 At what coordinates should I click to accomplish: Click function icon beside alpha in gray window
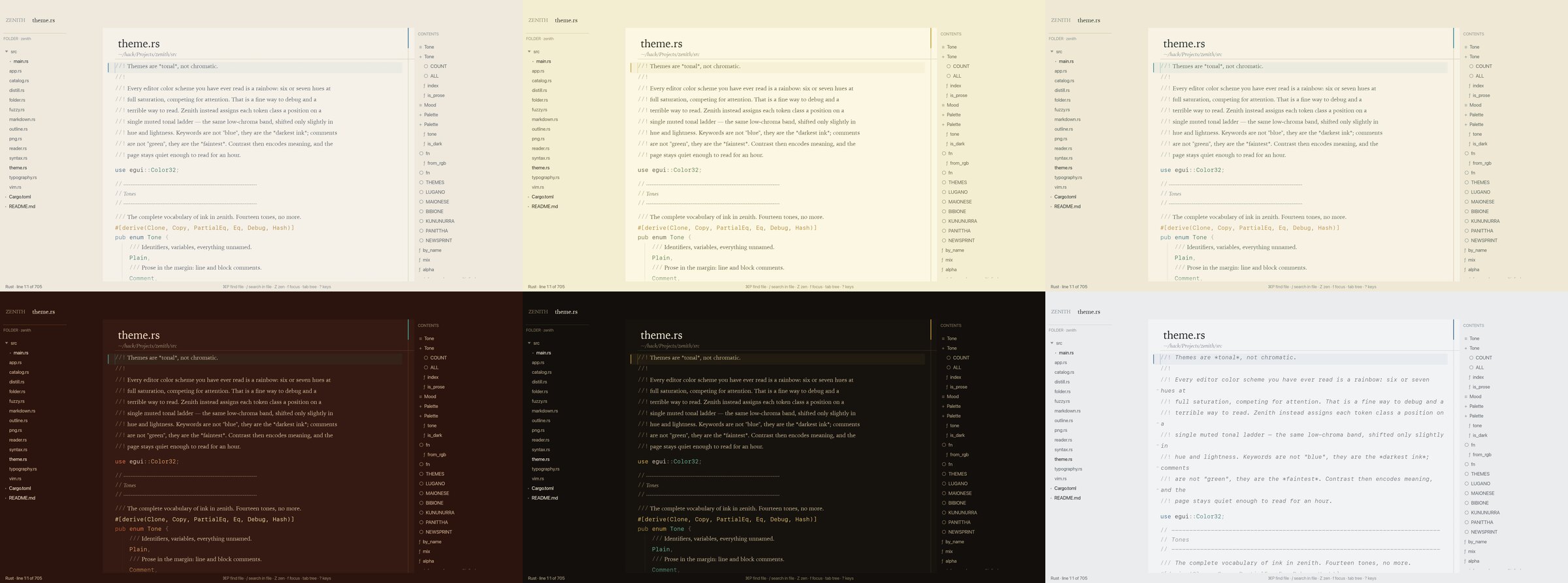(1465, 561)
